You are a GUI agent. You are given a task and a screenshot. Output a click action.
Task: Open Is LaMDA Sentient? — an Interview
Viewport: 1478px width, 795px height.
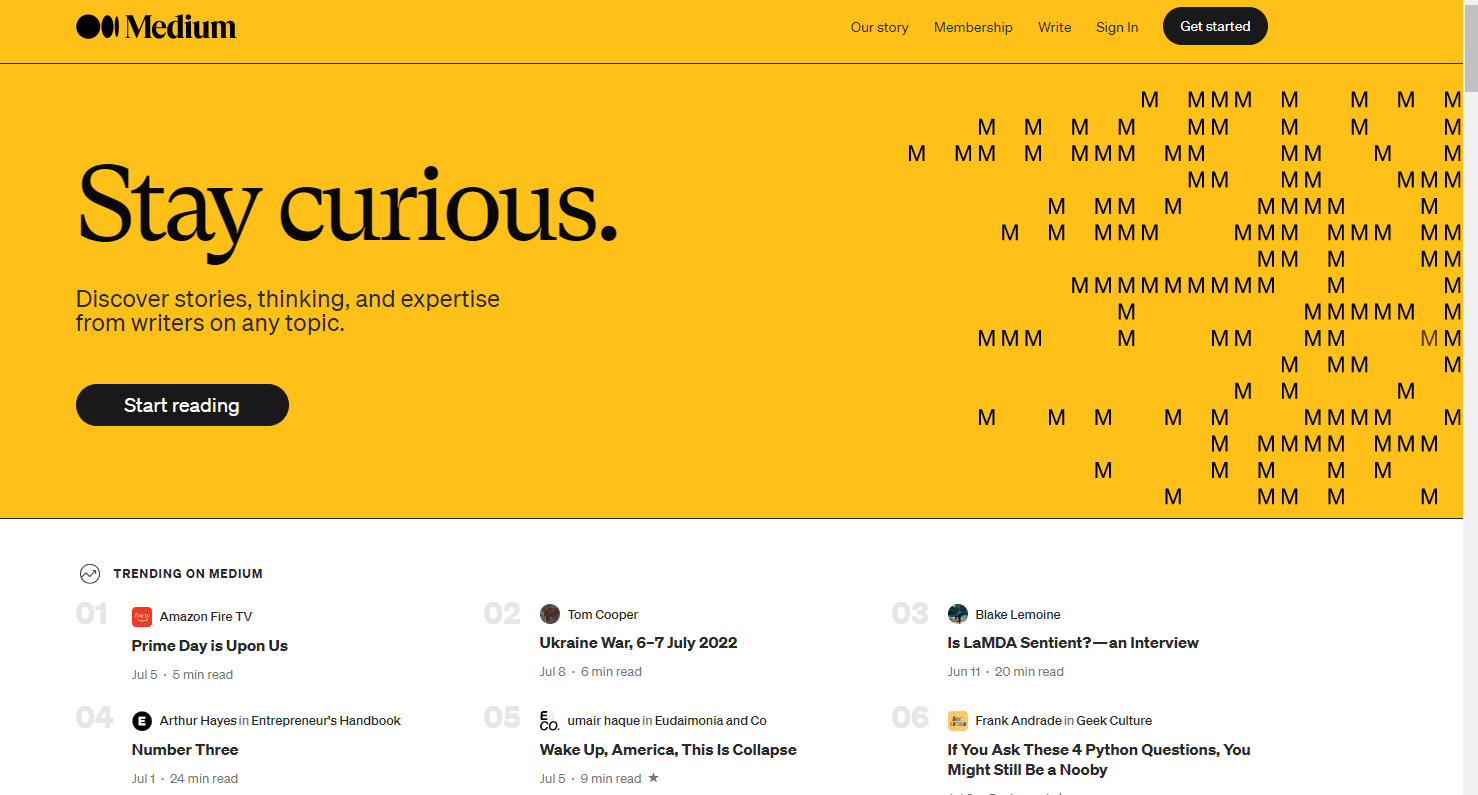click(1073, 643)
